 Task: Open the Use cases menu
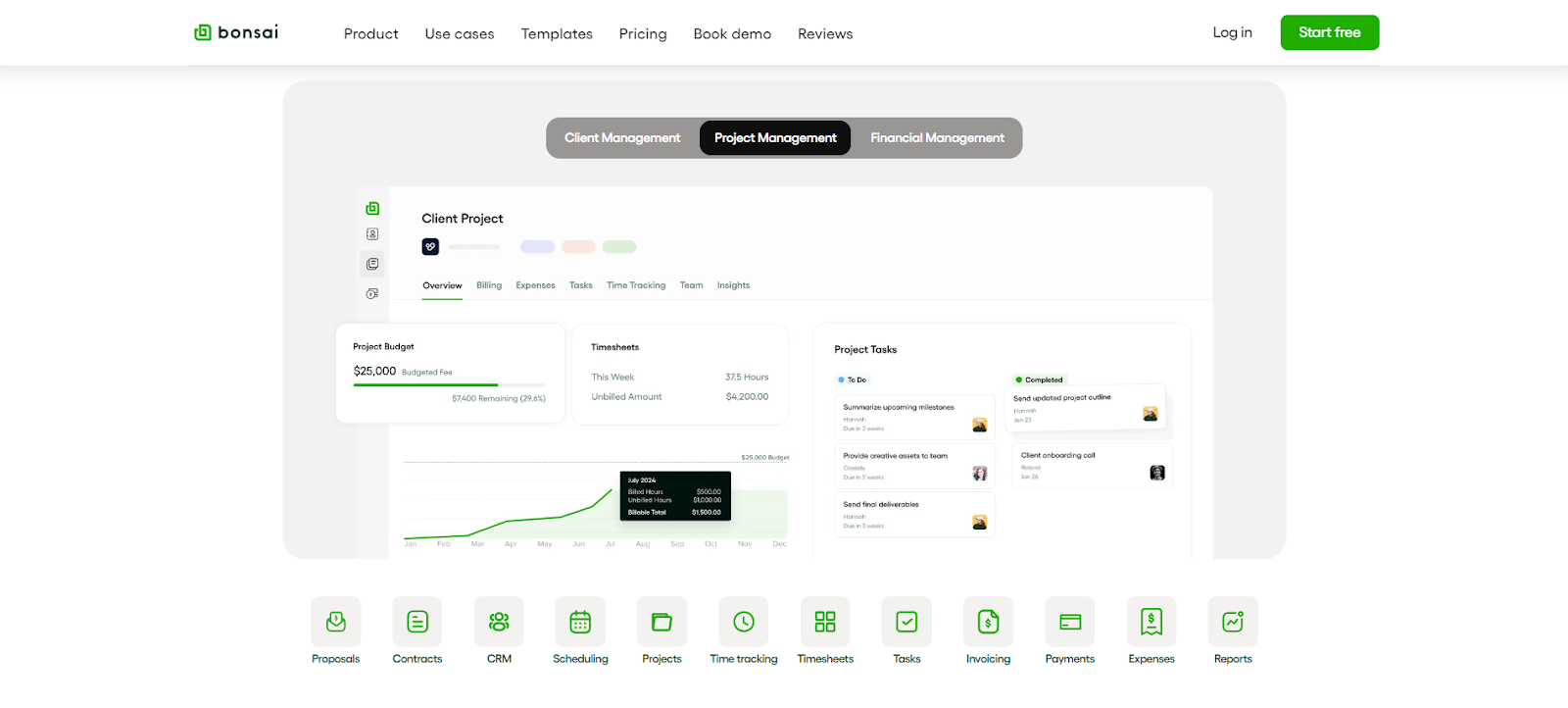[x=460, y=34]
